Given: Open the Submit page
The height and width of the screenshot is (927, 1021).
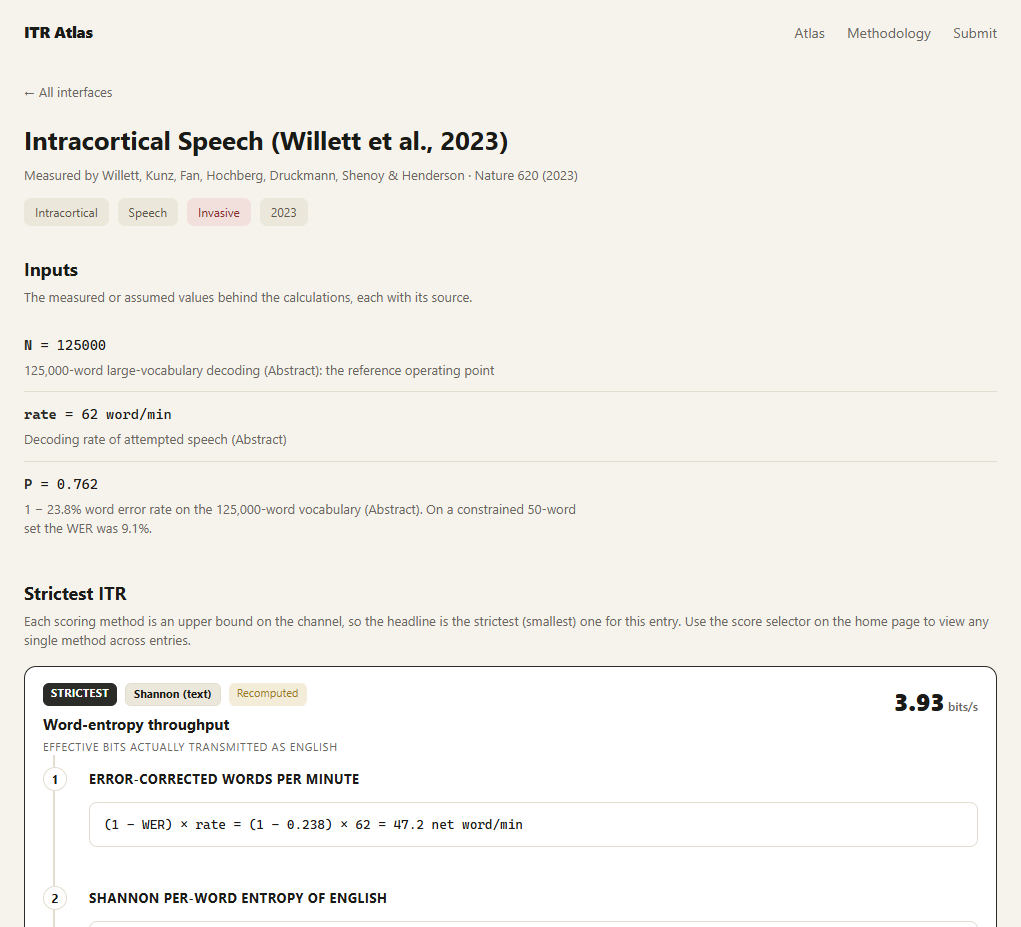Looking at the screenshot, I should click(975, 33).
